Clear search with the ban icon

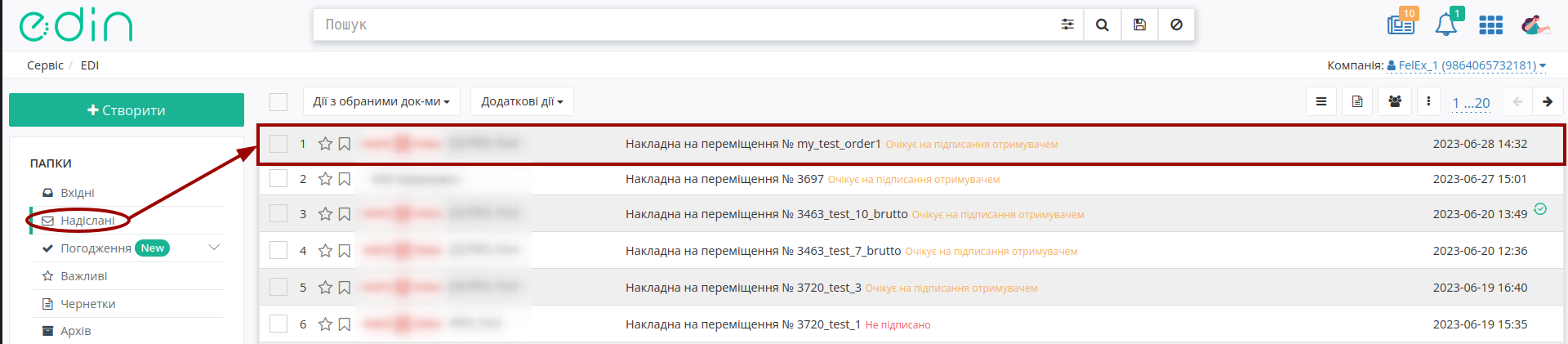(1176, 25)
